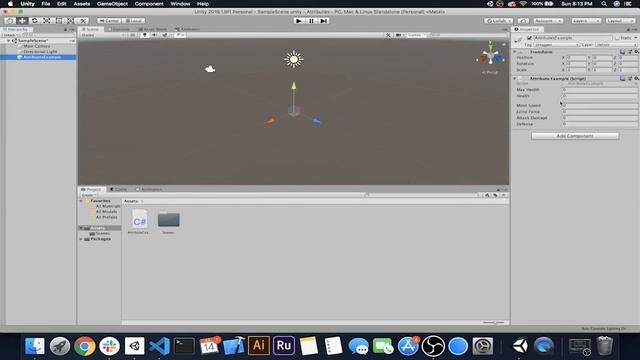Open the Gizmos dropdown in Scene view
640x360 pixels.
[416, 35]
